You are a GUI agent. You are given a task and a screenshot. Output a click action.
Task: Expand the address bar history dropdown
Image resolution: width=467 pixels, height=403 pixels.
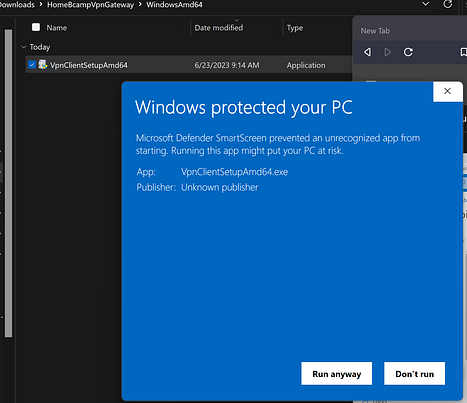pyautogui.click(x=426, y=4)
